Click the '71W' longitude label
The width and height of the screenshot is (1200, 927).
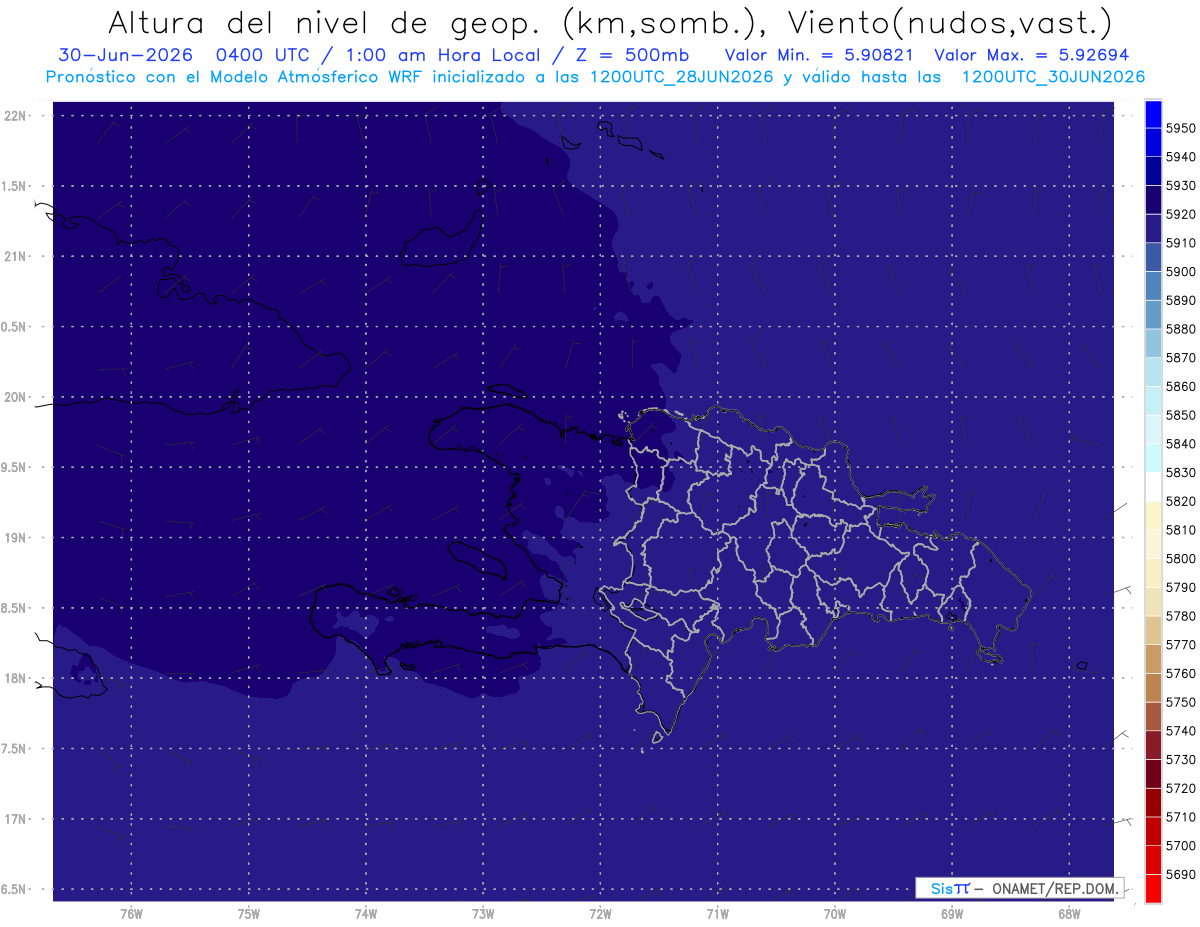coord(717,914)
